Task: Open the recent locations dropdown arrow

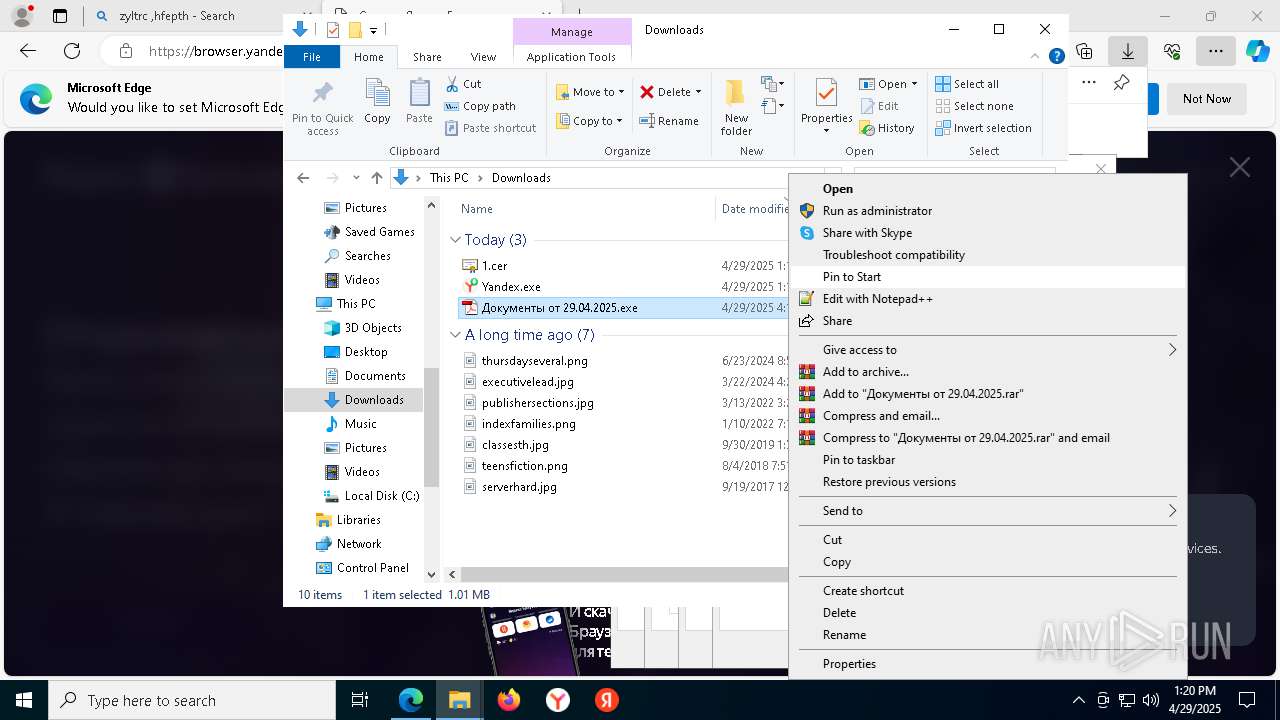Action: (356, 178)
